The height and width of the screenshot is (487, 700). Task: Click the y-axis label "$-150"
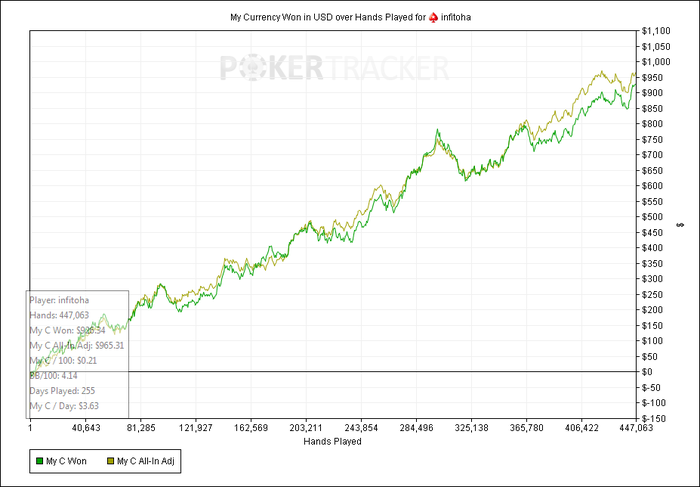pos(653,418)
